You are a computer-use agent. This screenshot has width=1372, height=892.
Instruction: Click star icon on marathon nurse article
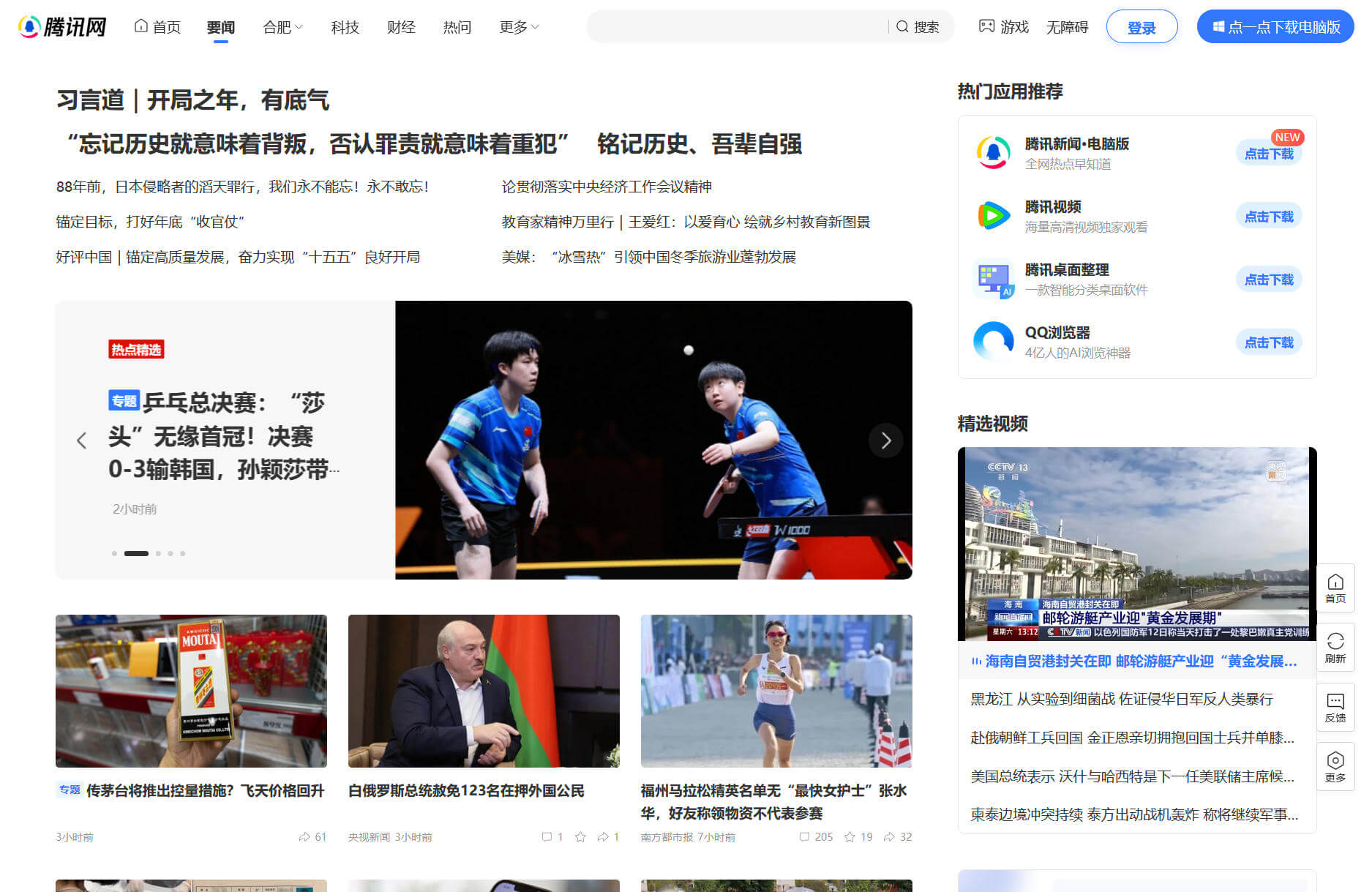tap(850, 836)
